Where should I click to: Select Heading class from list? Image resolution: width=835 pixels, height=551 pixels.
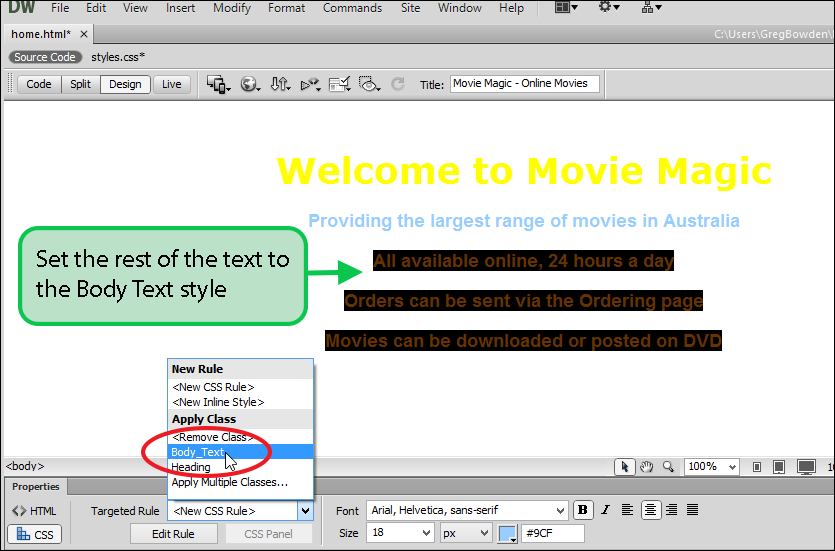coord(240,467)
